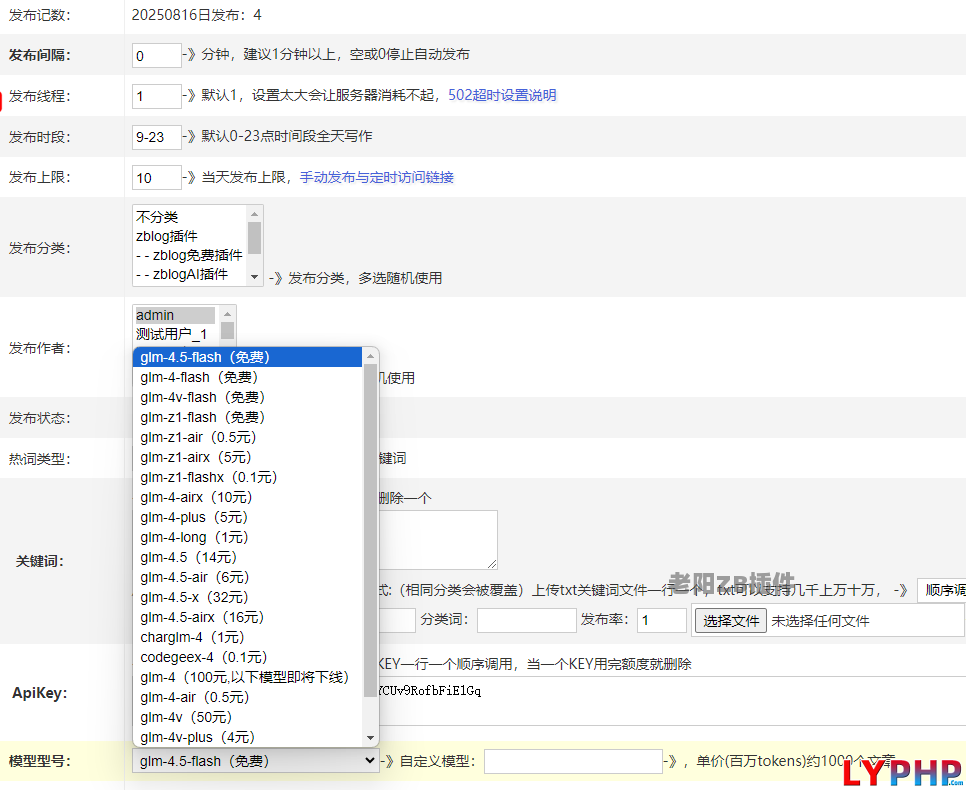Select the glm-z1-flash（免费） model option

pyautogui.click(x=247, y=417)
